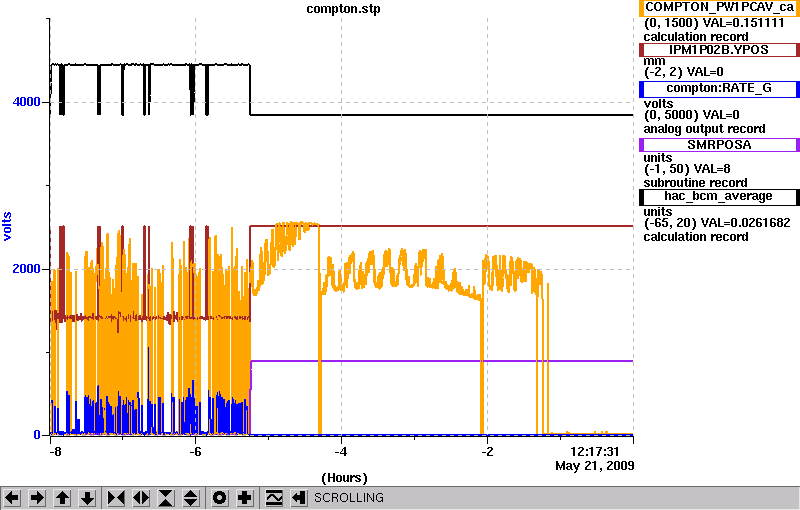Pan the graph left with the left arrow button
Screen dimensions: 800x510
[x=12, y=498]
